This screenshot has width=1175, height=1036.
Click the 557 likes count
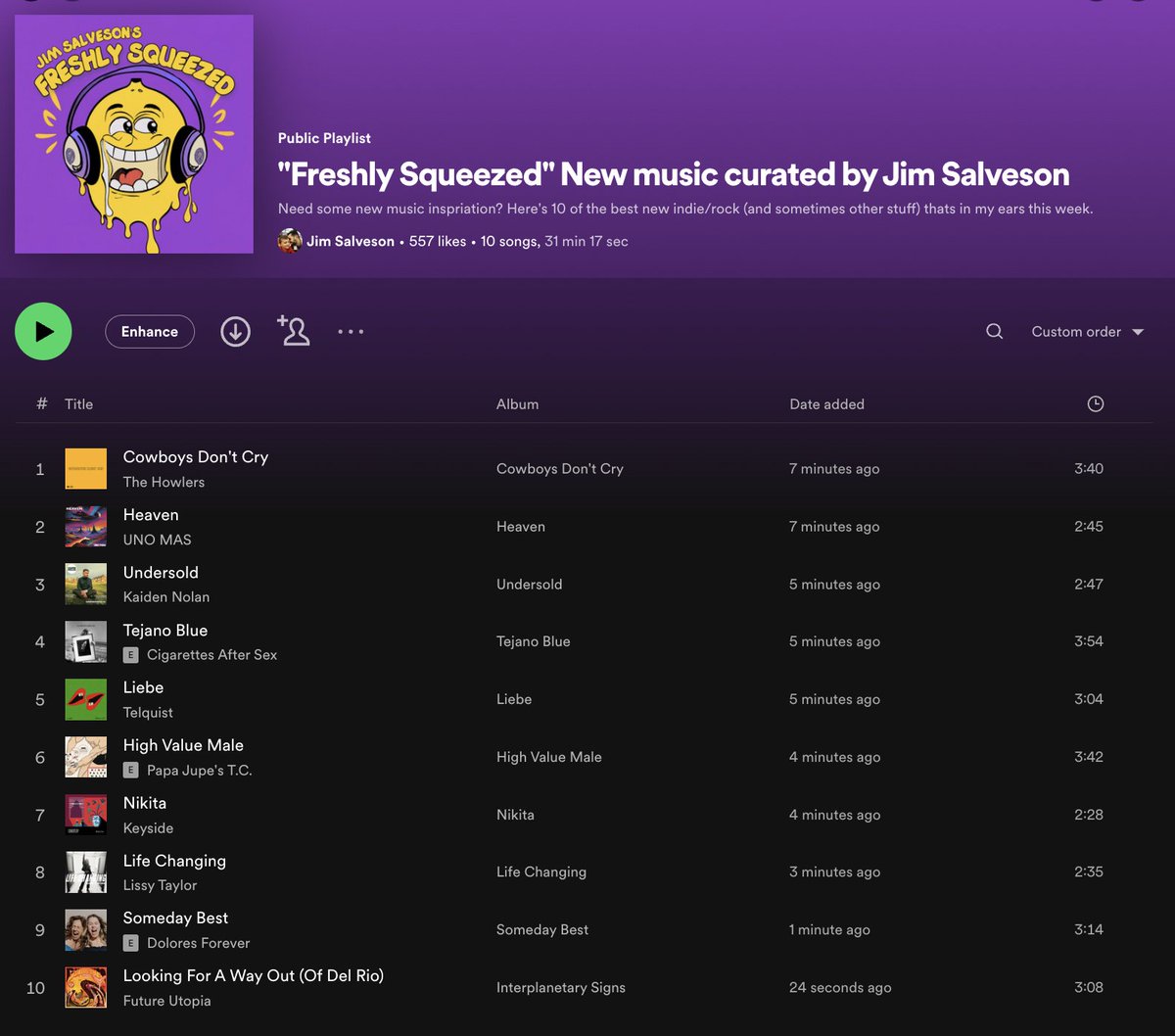(x=438, y=241)
